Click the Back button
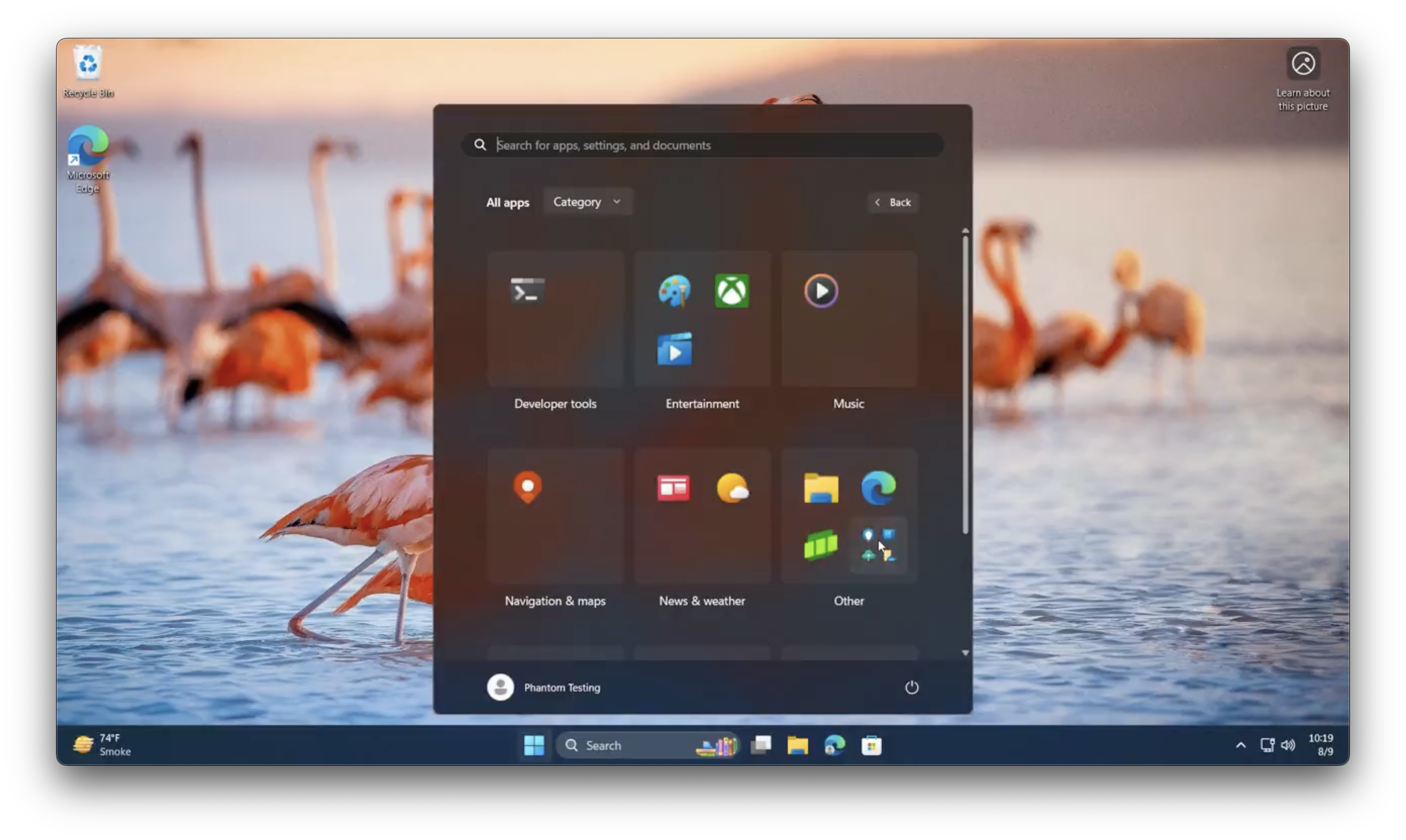1406x840 pixels. tap(893, 202)
